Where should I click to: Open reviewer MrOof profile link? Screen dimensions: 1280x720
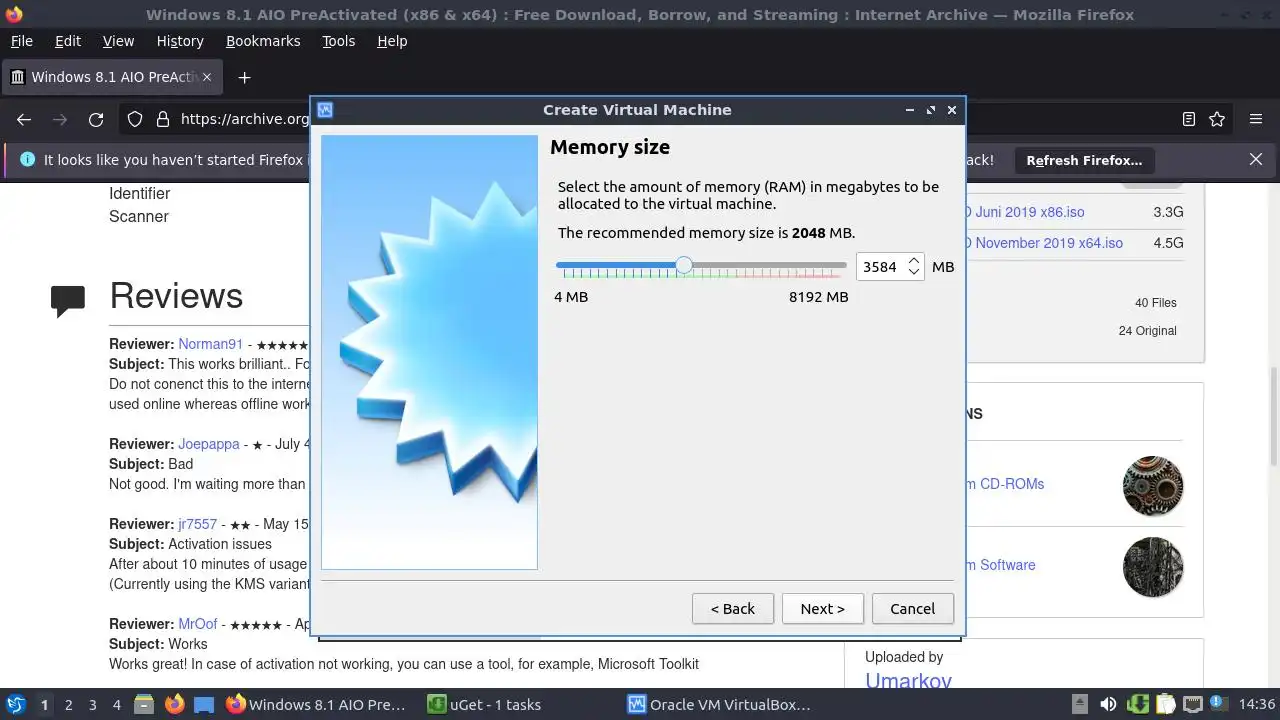pyautogui.click(x=197, y=624)
